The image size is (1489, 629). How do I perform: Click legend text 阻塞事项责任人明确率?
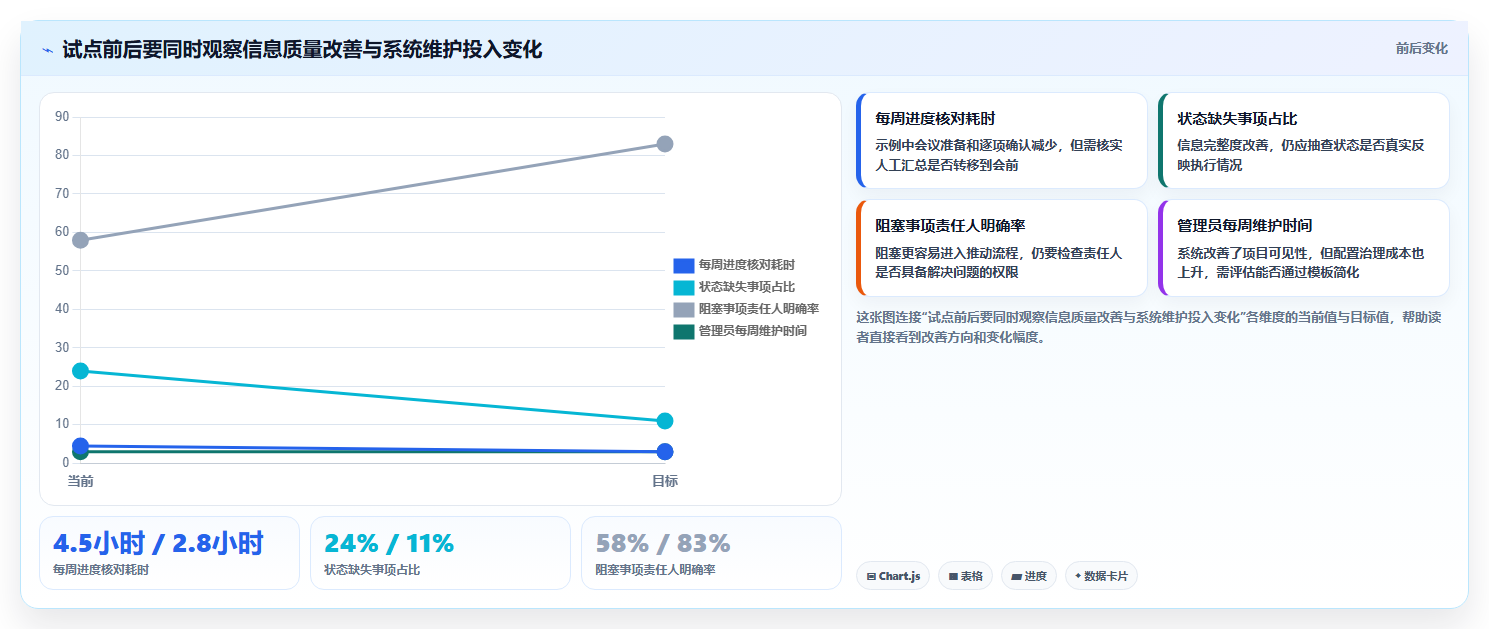pos(759,309)
